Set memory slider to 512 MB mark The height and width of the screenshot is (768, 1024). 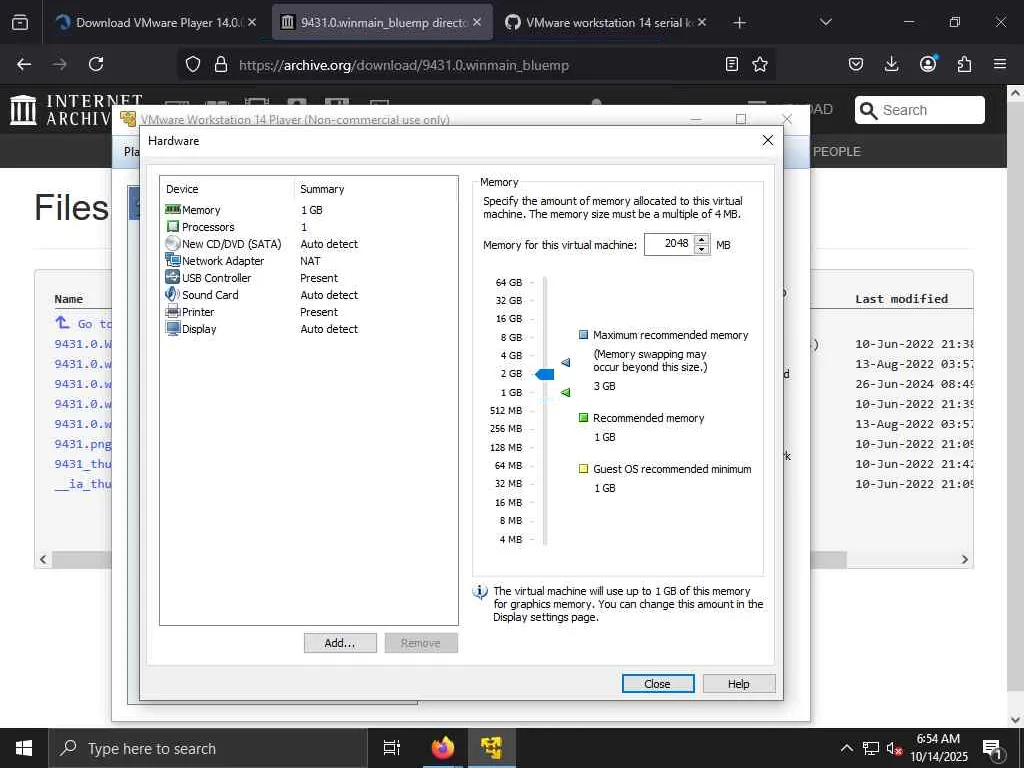click(545, 411)
